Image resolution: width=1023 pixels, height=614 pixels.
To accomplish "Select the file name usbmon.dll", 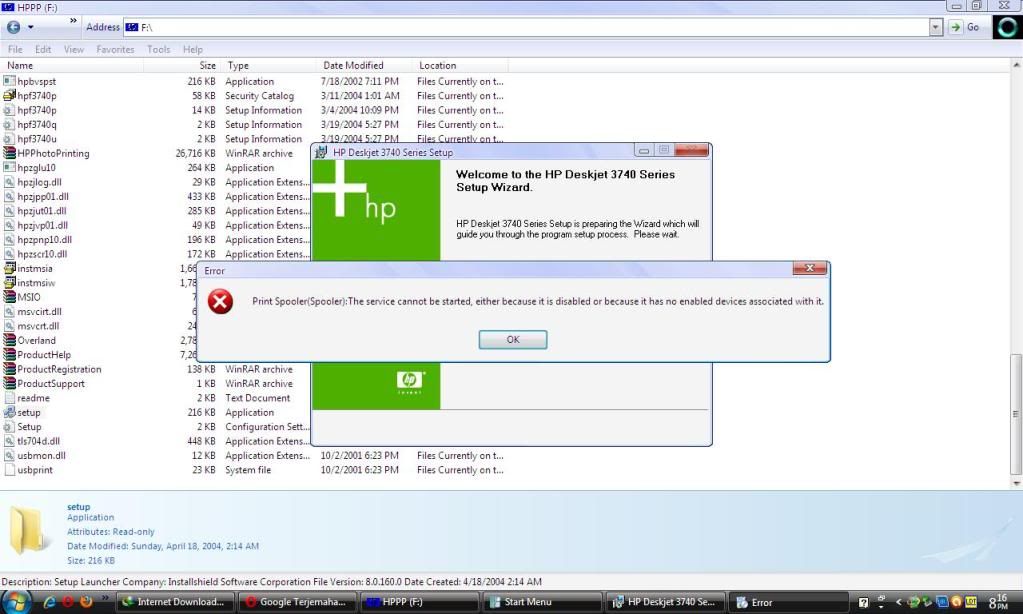I will click(x=41, y=455).
